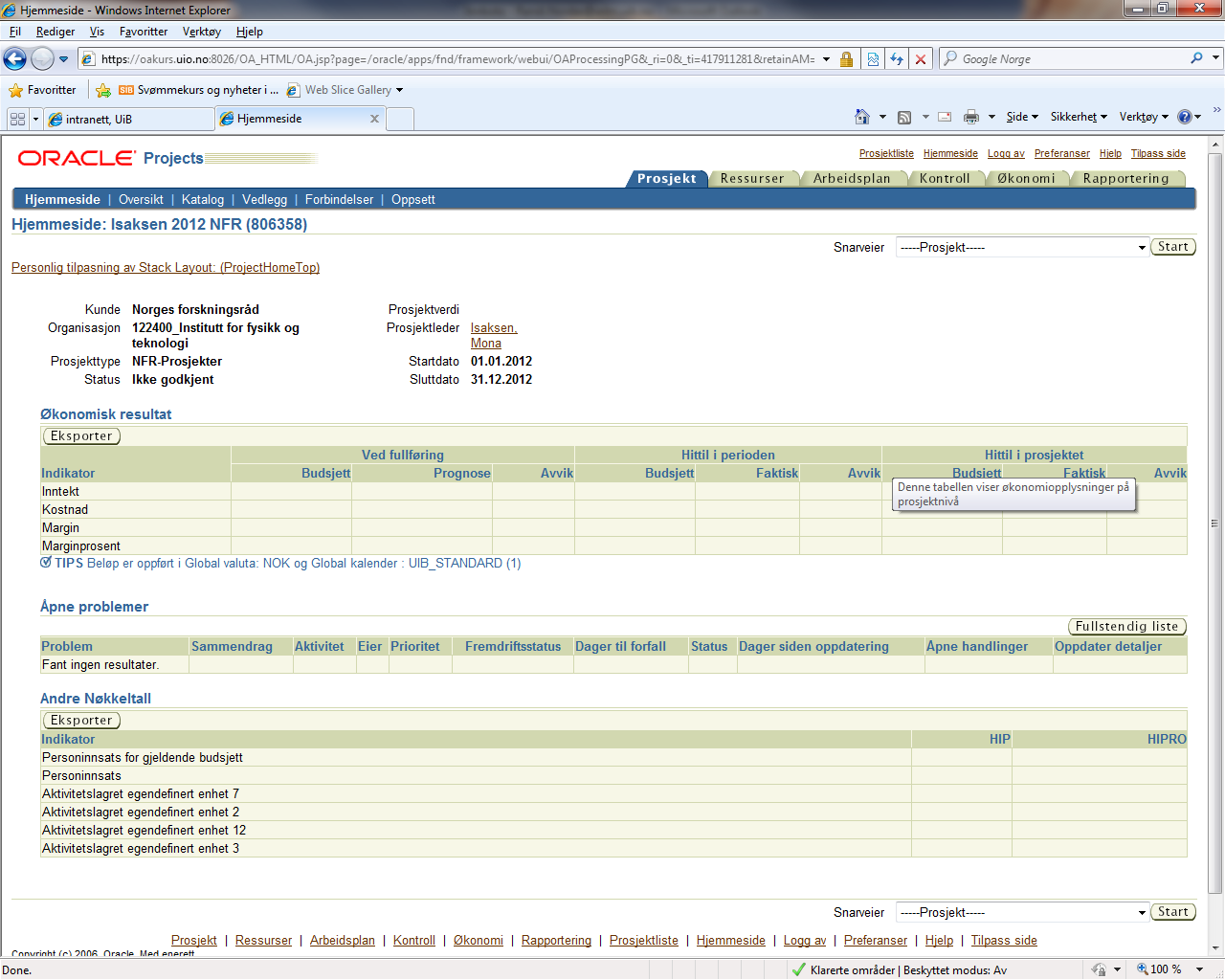Image resolution: width=1225 pixels, height=980 pixels.
Task: Open the Verktøy command bar dropdown
Action: pos(1144,117)
